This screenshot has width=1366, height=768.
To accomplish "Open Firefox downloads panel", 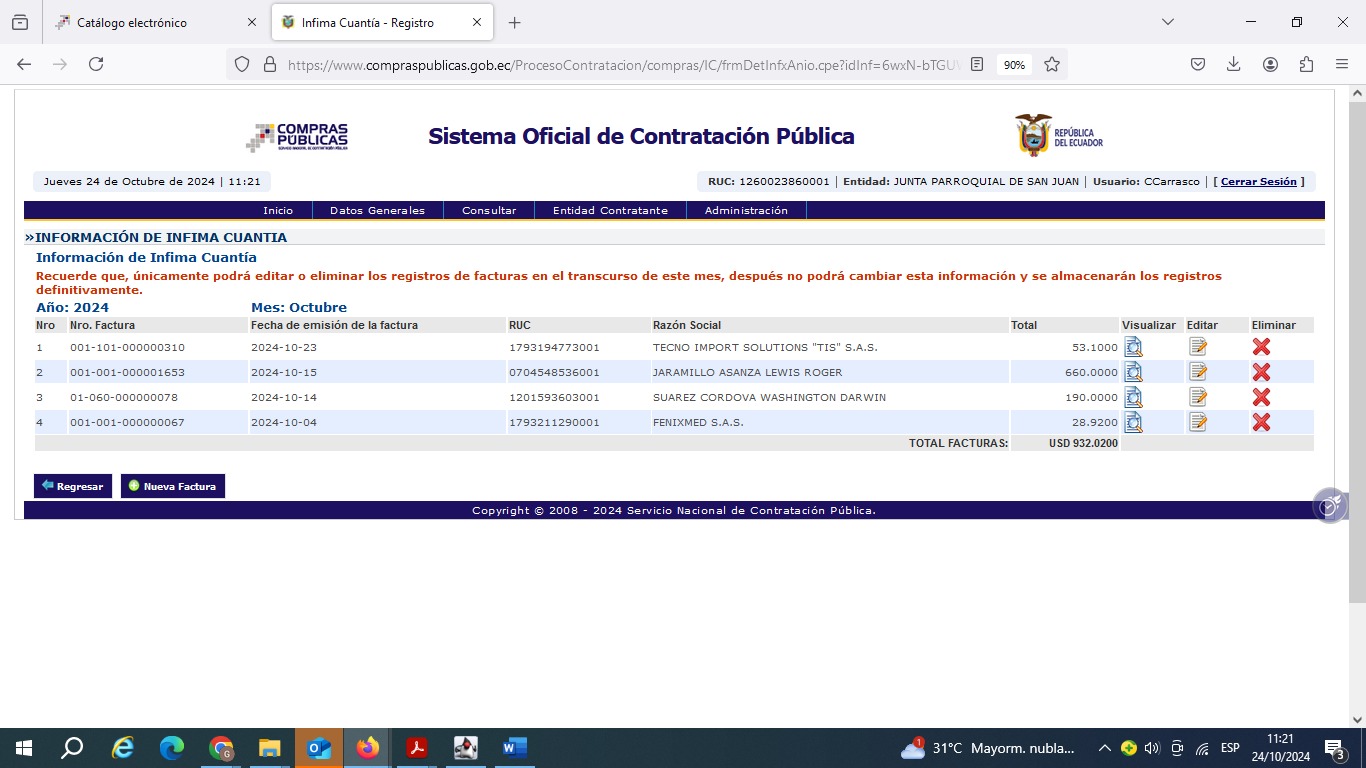I will tap(1234, 64).
